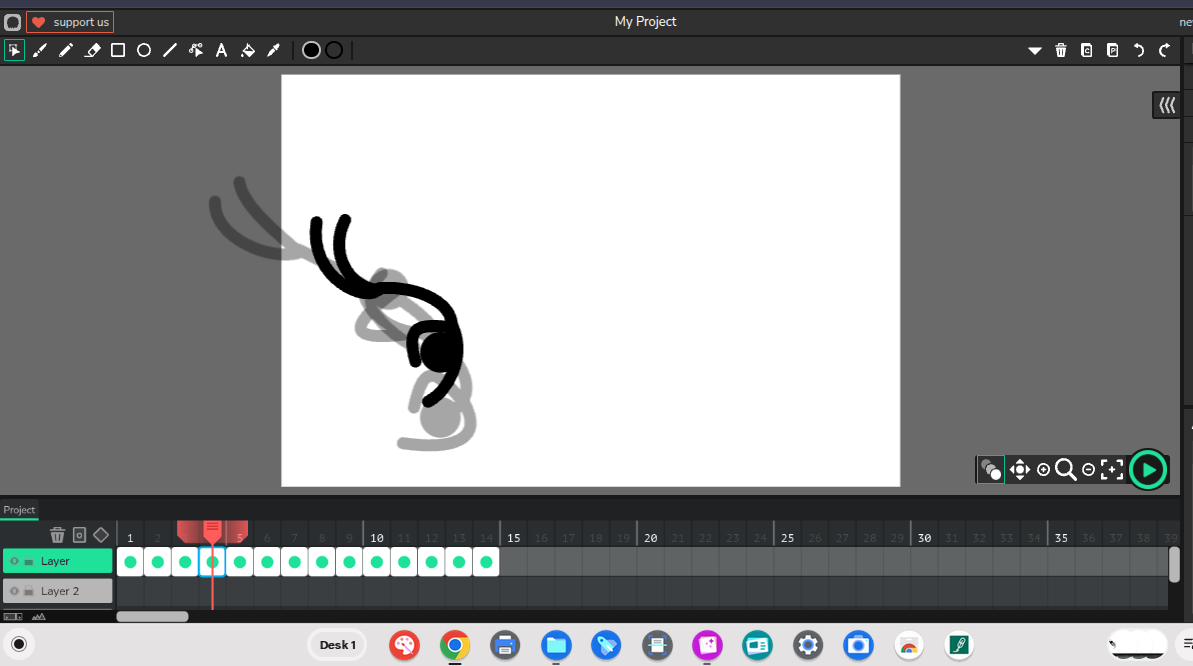Open the tool options dropdown arrow

tap(1035, 50)
